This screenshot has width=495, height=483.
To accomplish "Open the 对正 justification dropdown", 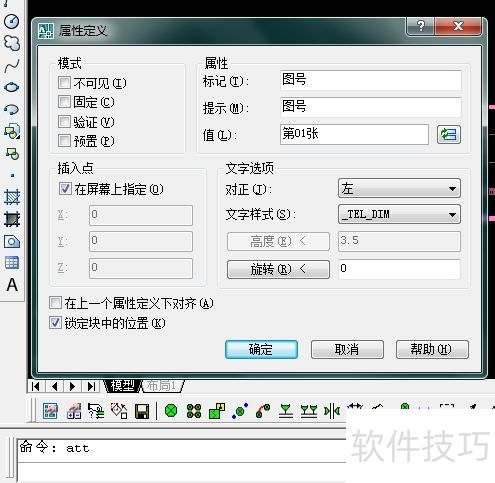I will click(399, 188).
